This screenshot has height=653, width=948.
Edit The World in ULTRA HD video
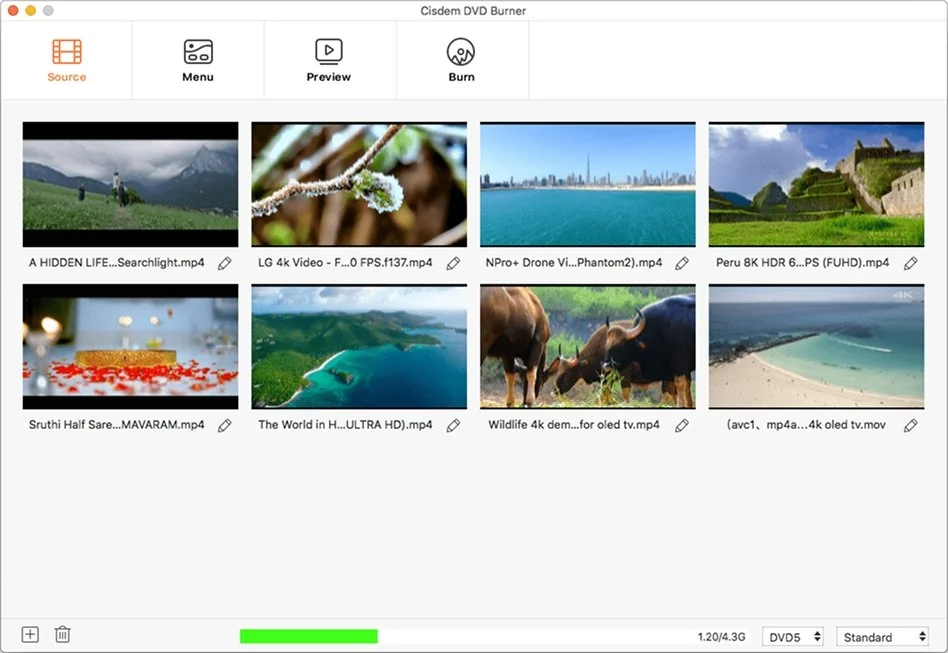coord(453,425)
